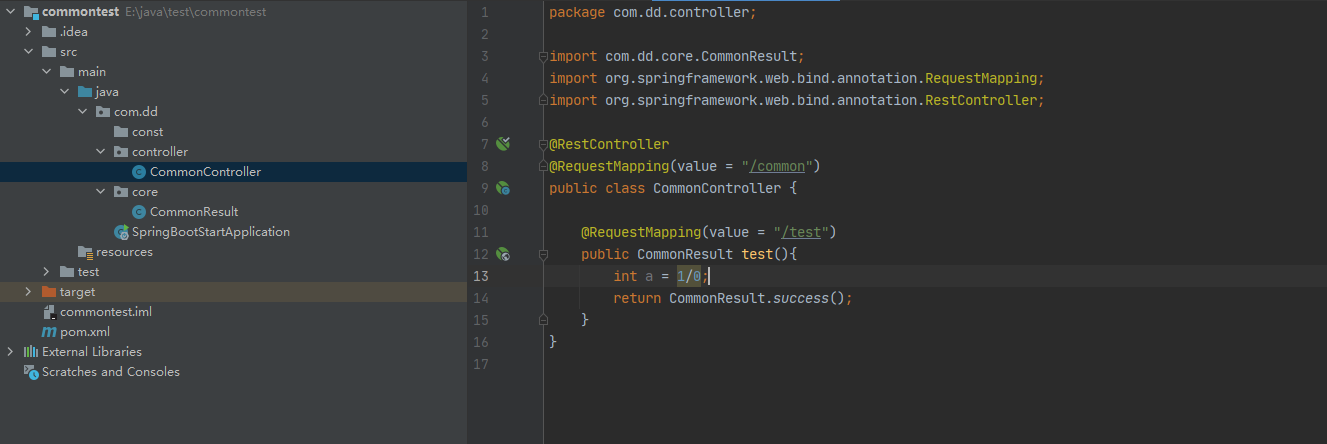Fold annotations at @RestController line

(x=543, y=144)
